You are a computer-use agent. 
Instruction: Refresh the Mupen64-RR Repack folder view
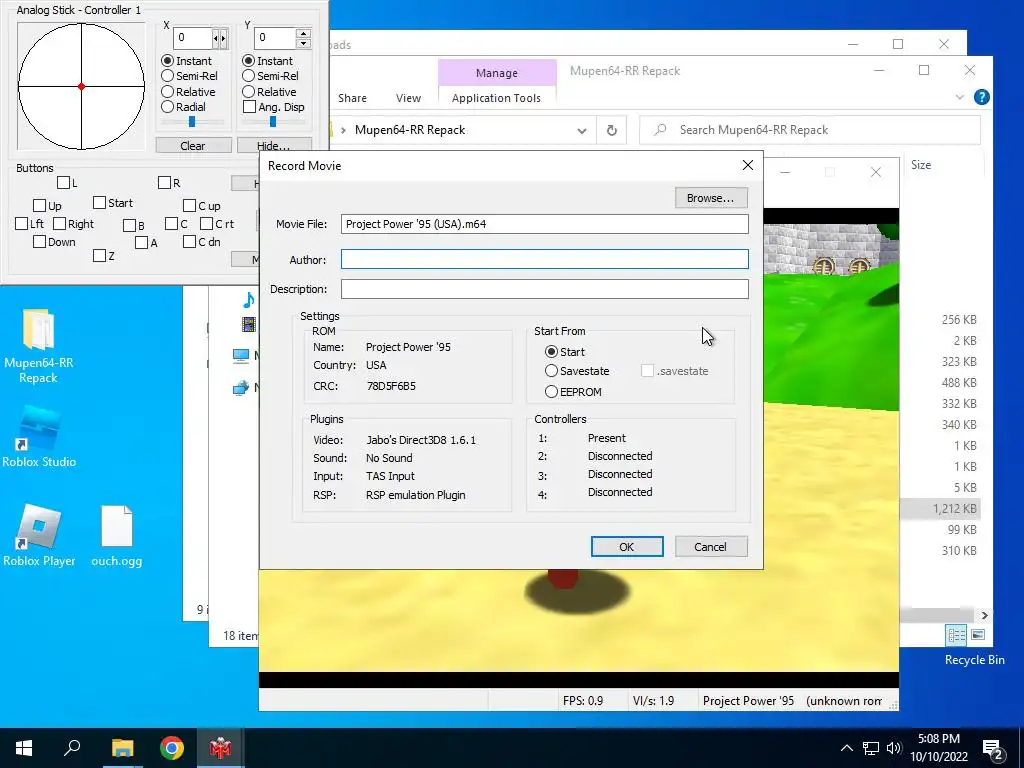click(611, 130)
